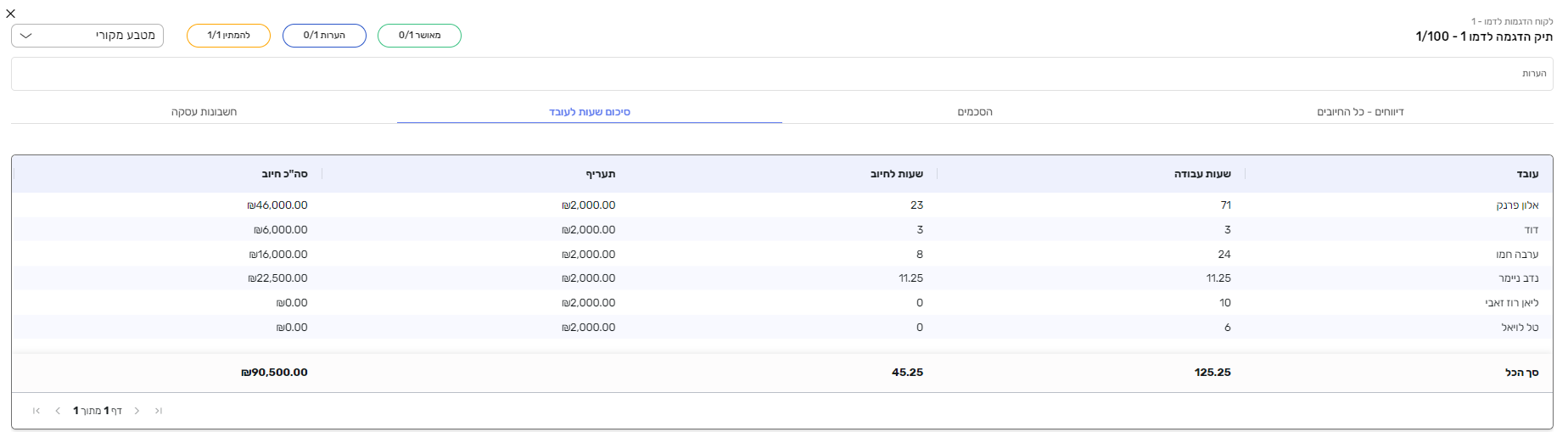
Task: Open the הסכמים tab
Action: point(975,112)
